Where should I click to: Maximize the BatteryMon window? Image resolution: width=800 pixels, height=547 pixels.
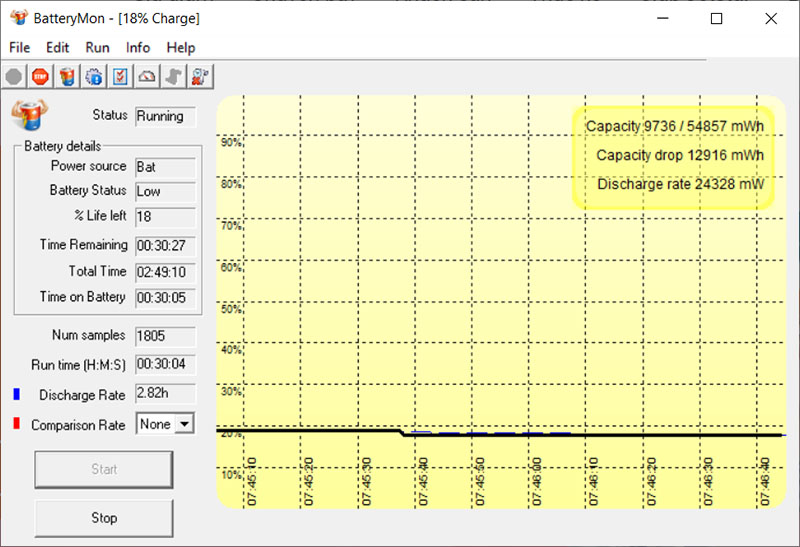[716, 18]
